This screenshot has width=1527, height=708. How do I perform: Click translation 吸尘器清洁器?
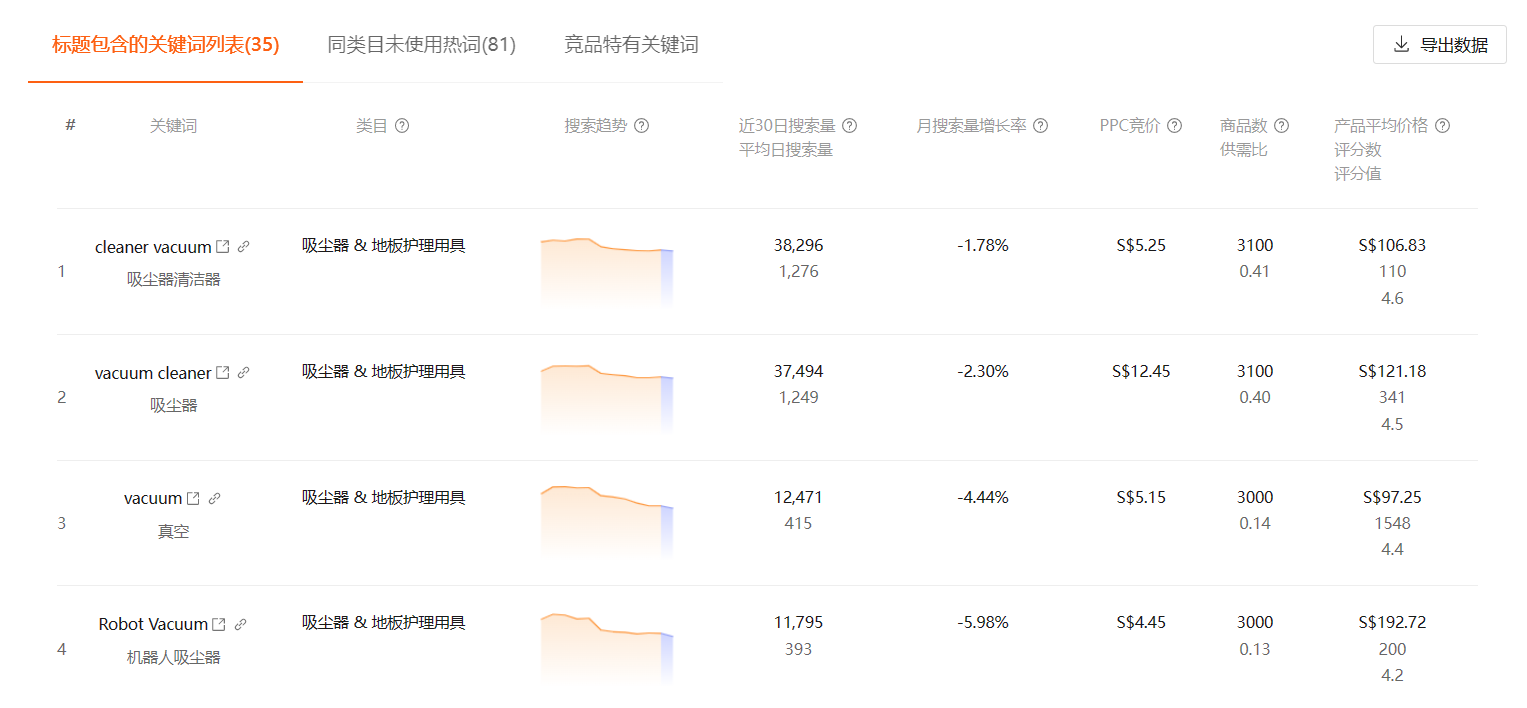tap(173, 280)
